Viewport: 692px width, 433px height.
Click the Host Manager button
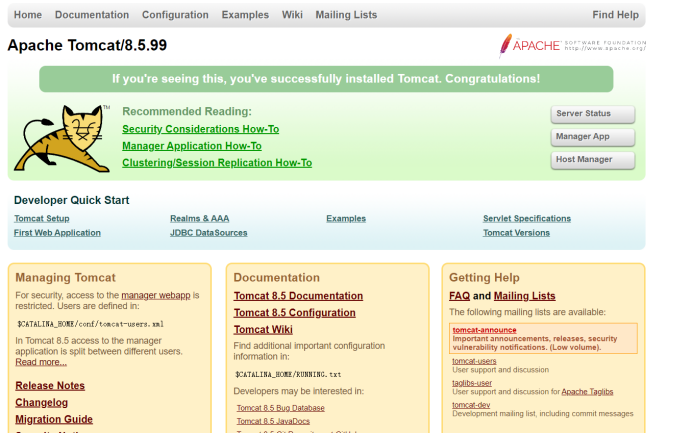click(593, 160)
